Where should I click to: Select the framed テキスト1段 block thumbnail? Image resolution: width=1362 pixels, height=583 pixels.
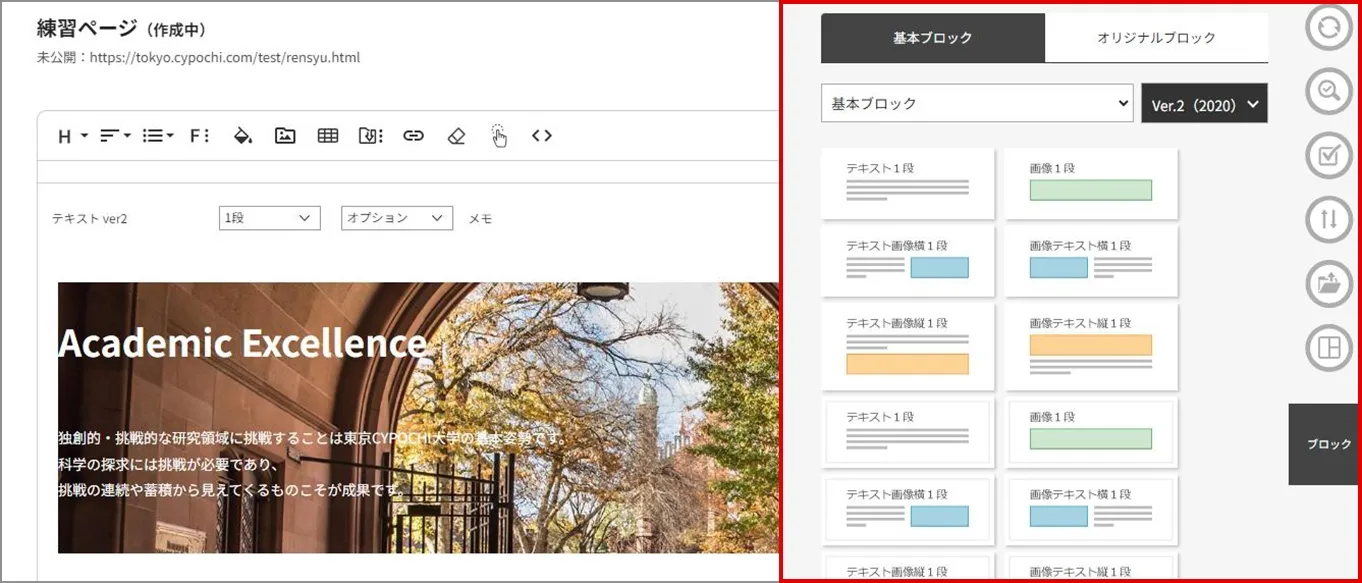coord(908,432)
